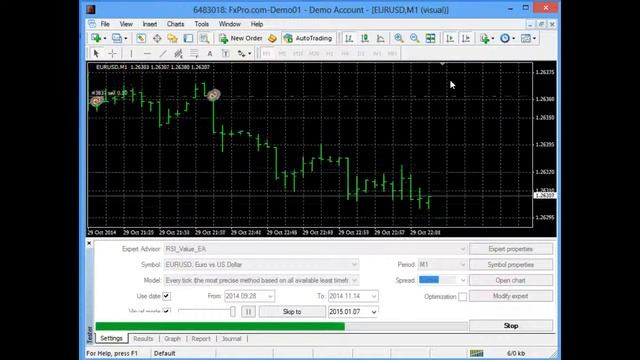640x360 pixels.
Task: Click the New Order button
Action: pos(241,38)
